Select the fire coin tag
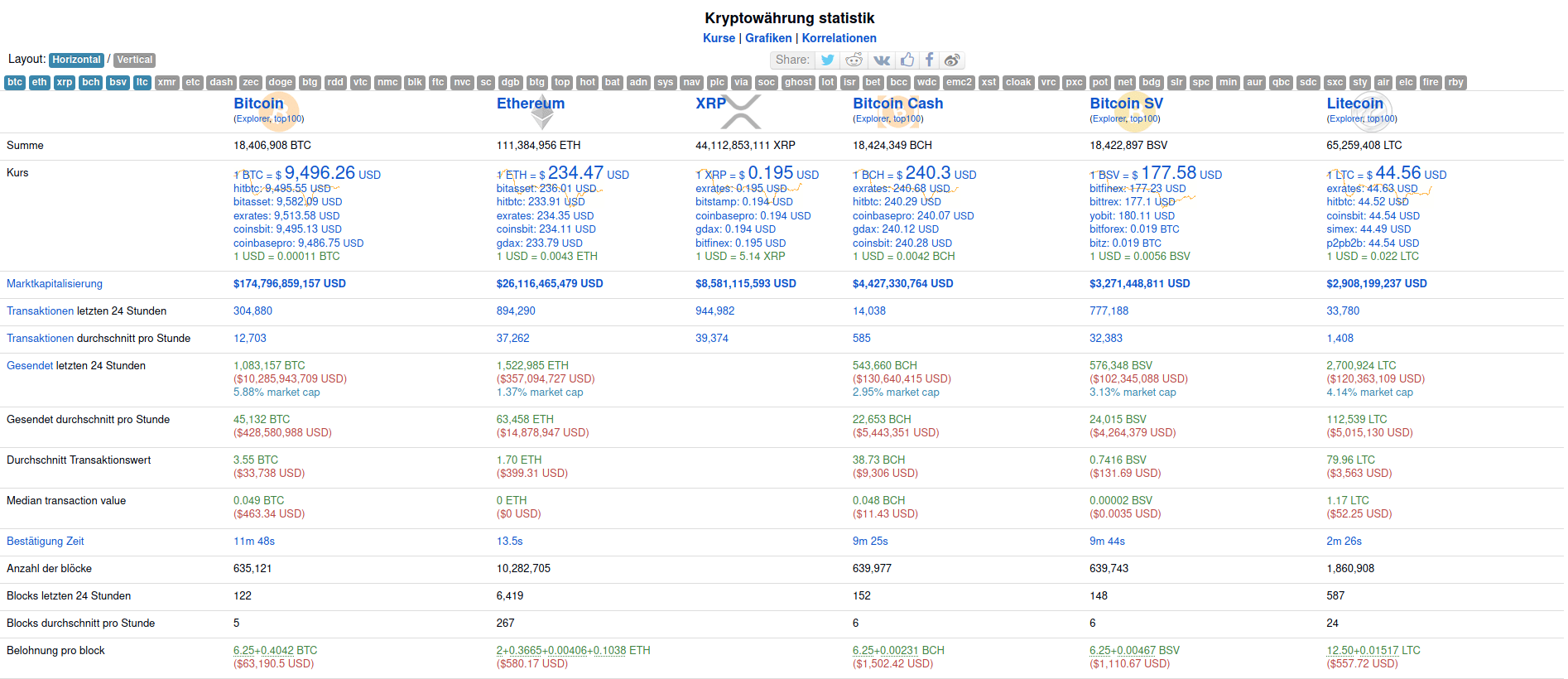The height and width of the screenshot is (679, 1568). (1431, 83)
